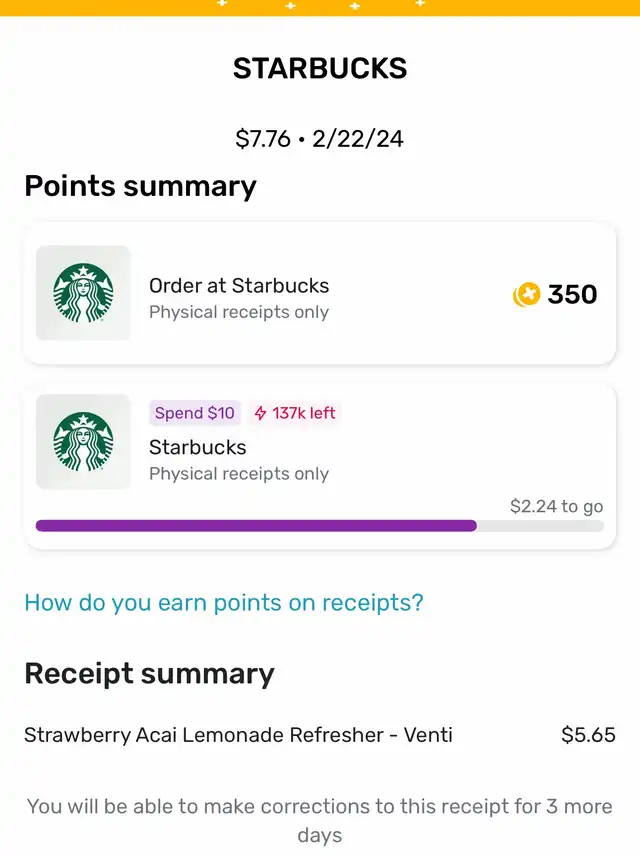Open the Starbucks Spend $10 offer title
The width and height of the screenshot is (640, 855).
tap(198, 447)
